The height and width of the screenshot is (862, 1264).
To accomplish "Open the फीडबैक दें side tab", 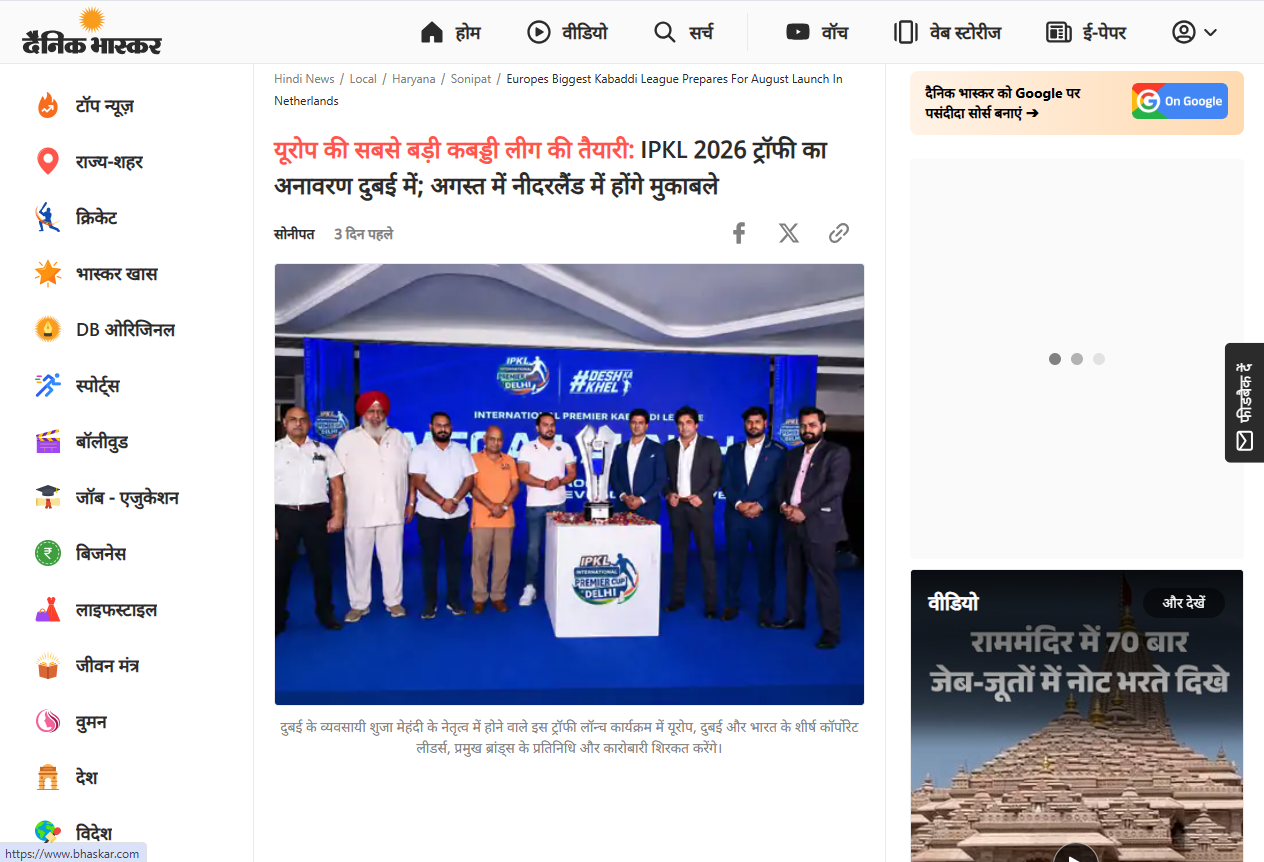I will click(x=1244, y=402).
